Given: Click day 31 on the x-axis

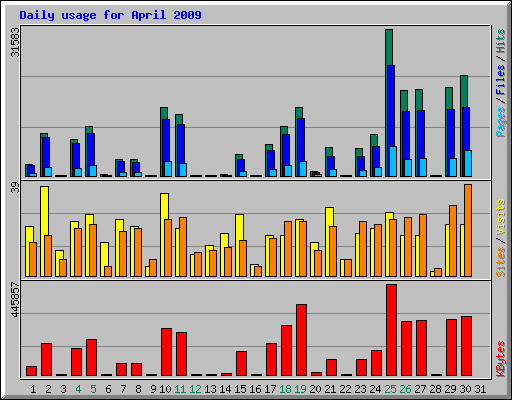Looking at the screenshot, I should 480,389.
